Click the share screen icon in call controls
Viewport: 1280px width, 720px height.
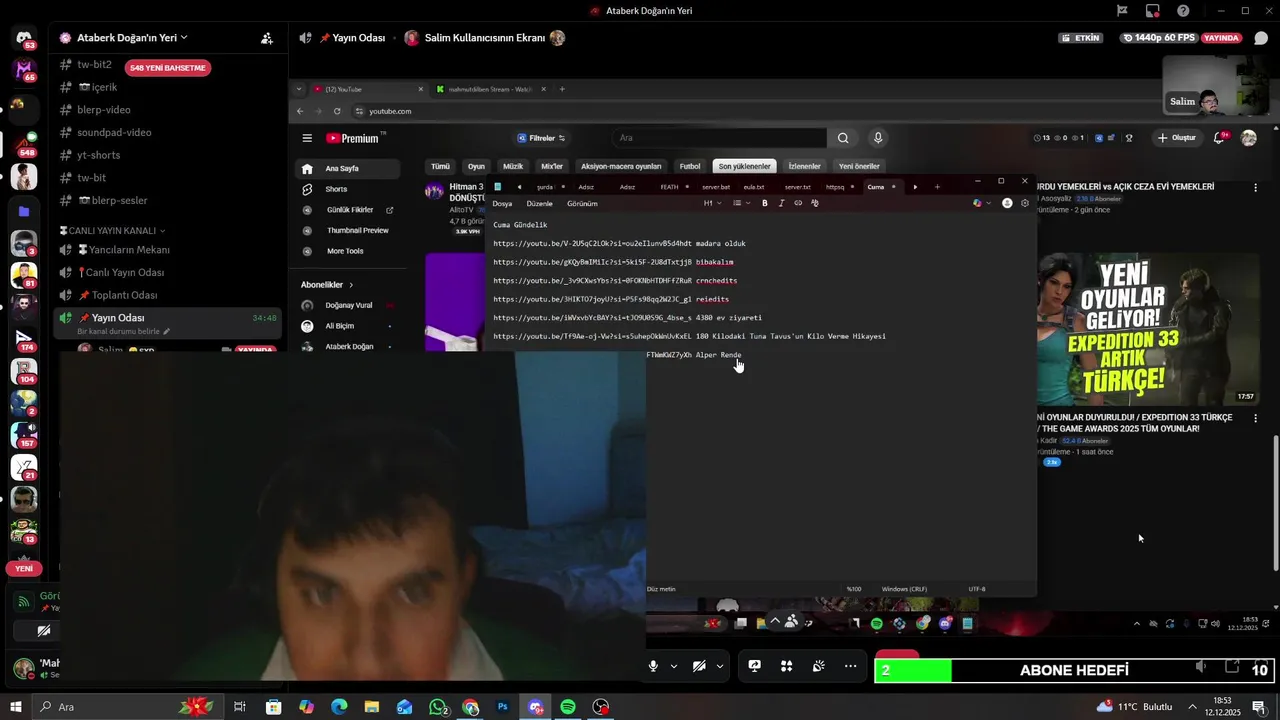point(755,666)
